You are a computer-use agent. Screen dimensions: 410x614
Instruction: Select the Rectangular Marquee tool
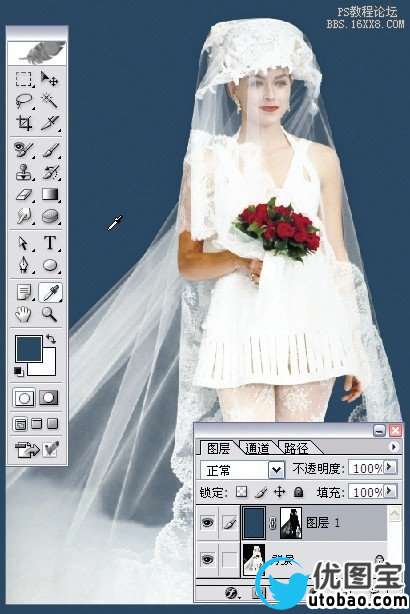pyautogui.click(x=24, y=79)
